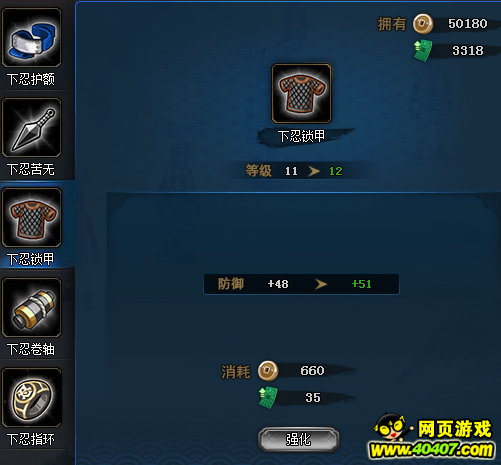Click the coin cost icon beside 660

click(268, 371)
